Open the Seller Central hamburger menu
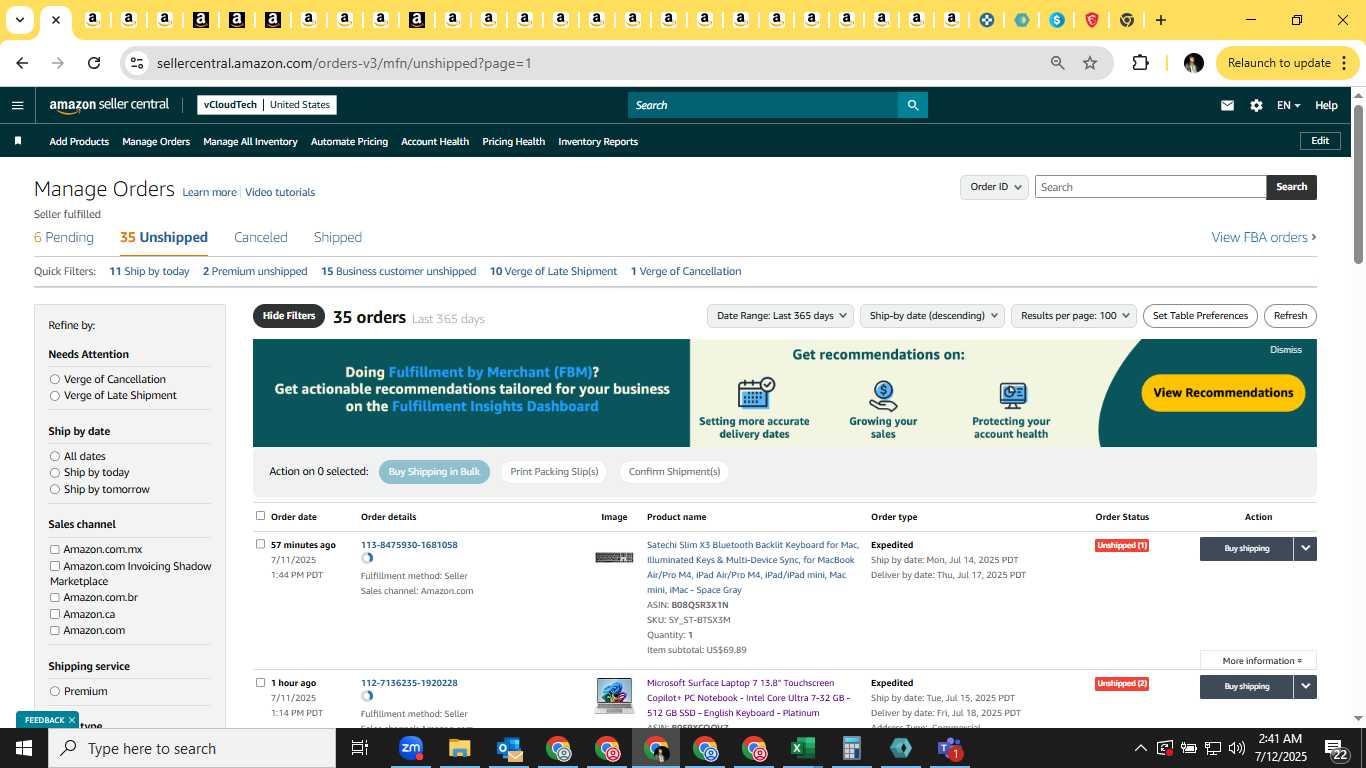The height and width of the screenshot is (768, 1366). (17, 105)
